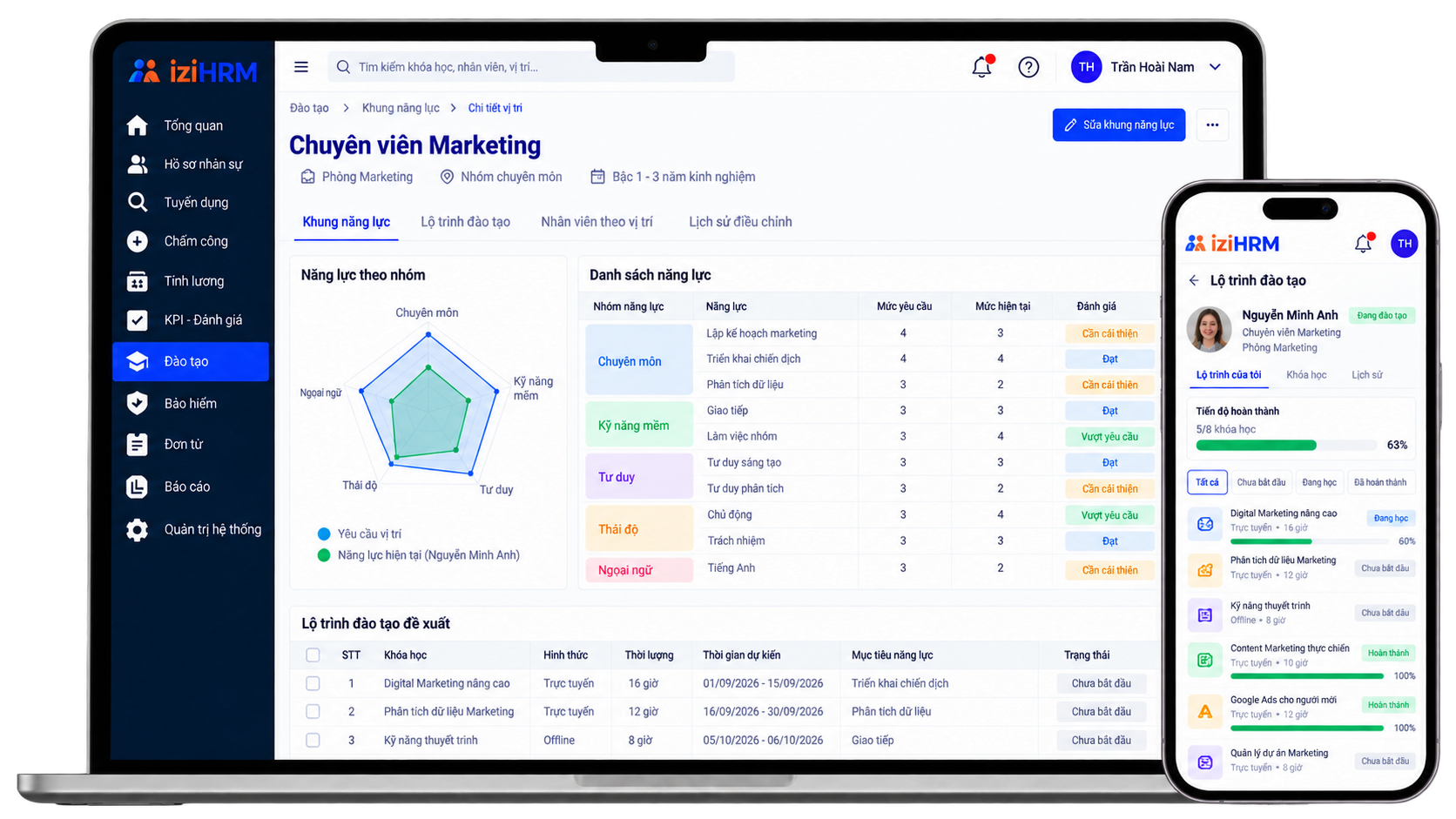
Task: Open Quản trị hệ thống gear icon
Action: click(x=137, y=529)
